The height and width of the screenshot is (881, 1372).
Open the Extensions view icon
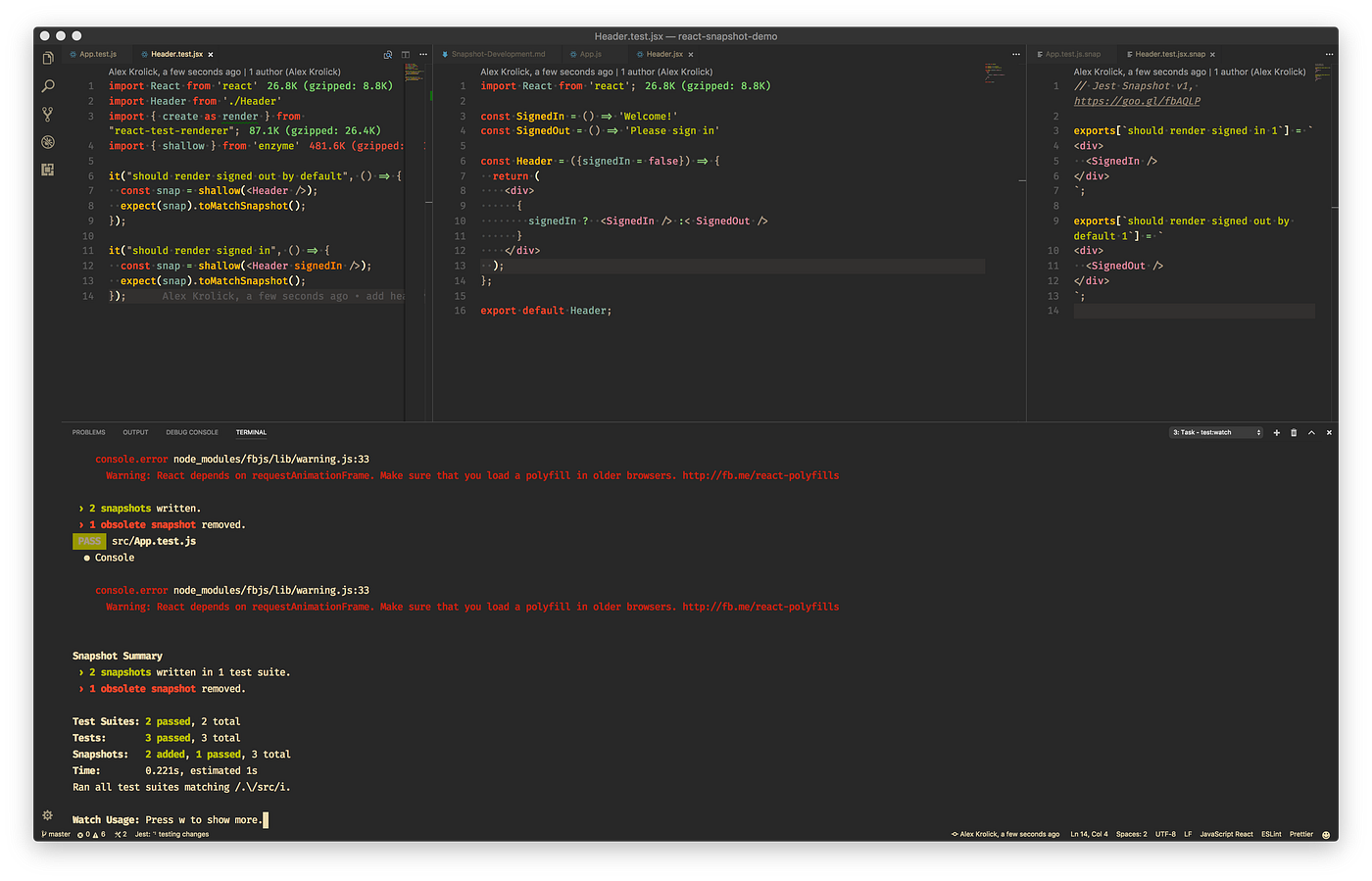[48, 170]
